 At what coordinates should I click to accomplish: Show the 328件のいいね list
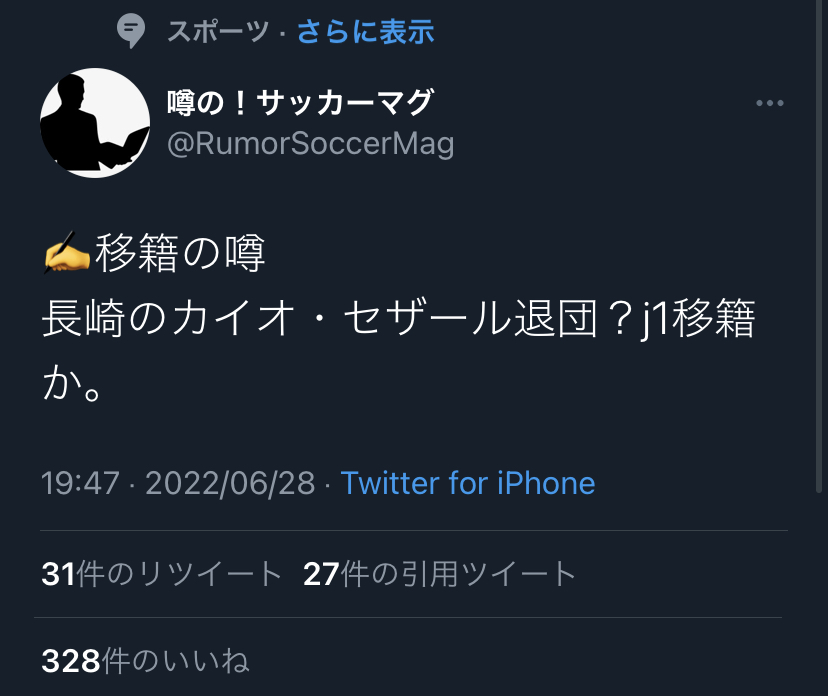145,661
